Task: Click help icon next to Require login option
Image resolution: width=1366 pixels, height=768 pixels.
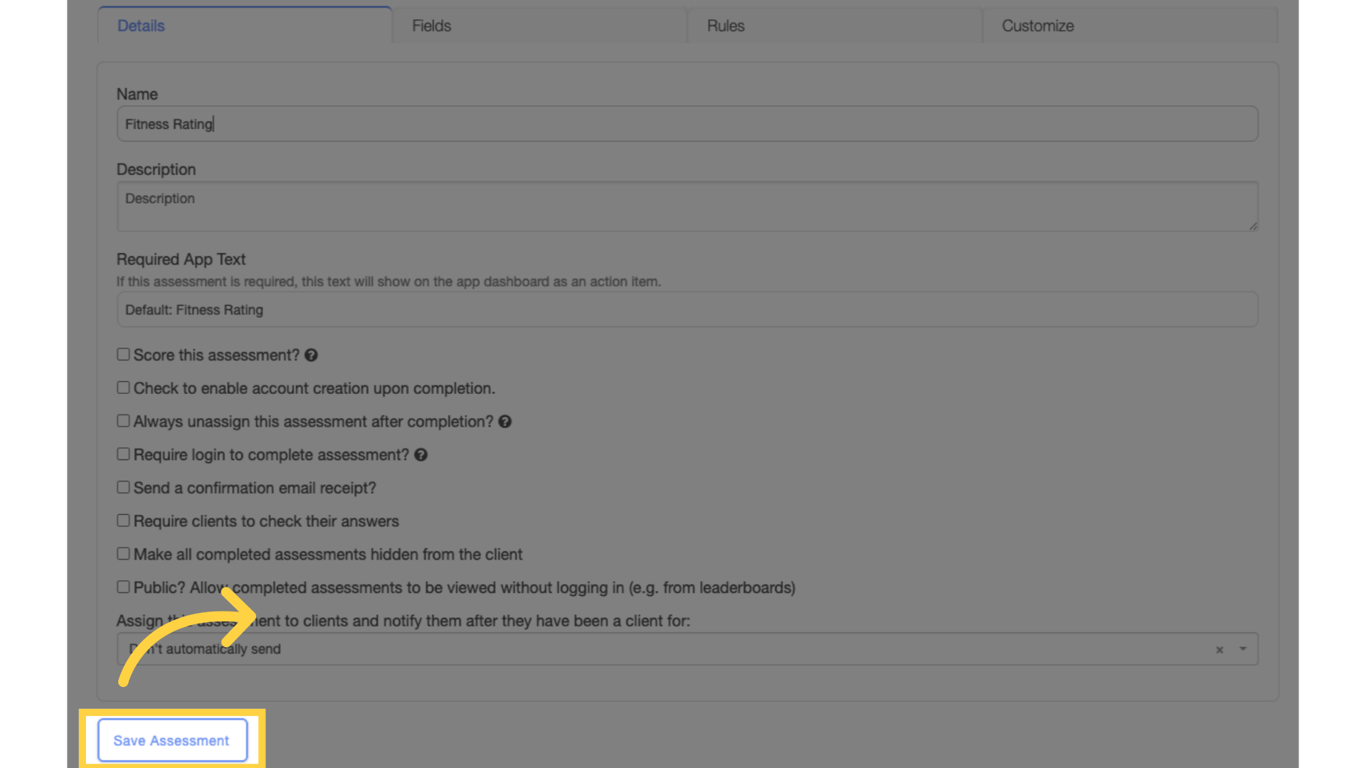Action: 421,455
